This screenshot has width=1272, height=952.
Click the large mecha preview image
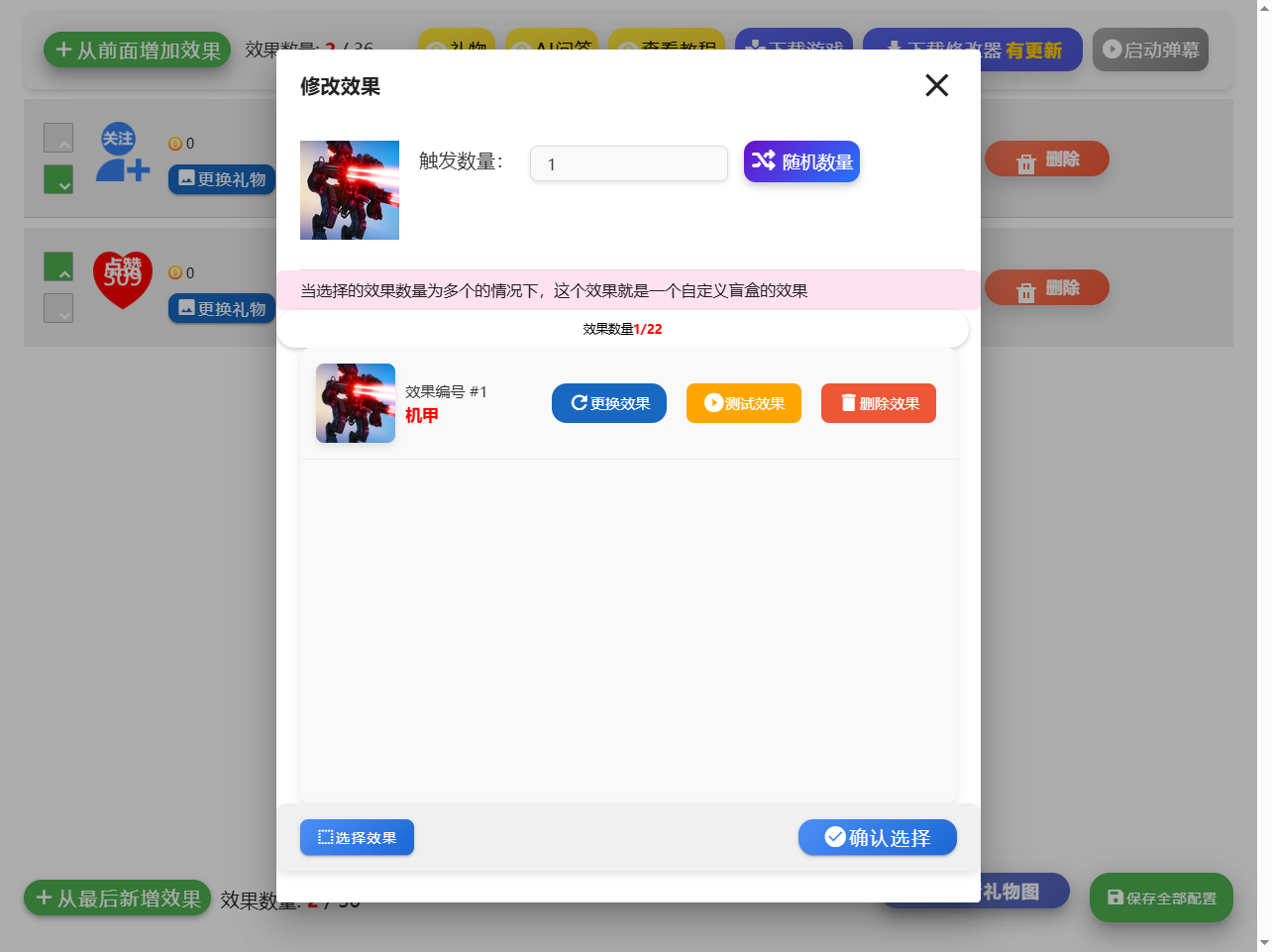[350, 190]
